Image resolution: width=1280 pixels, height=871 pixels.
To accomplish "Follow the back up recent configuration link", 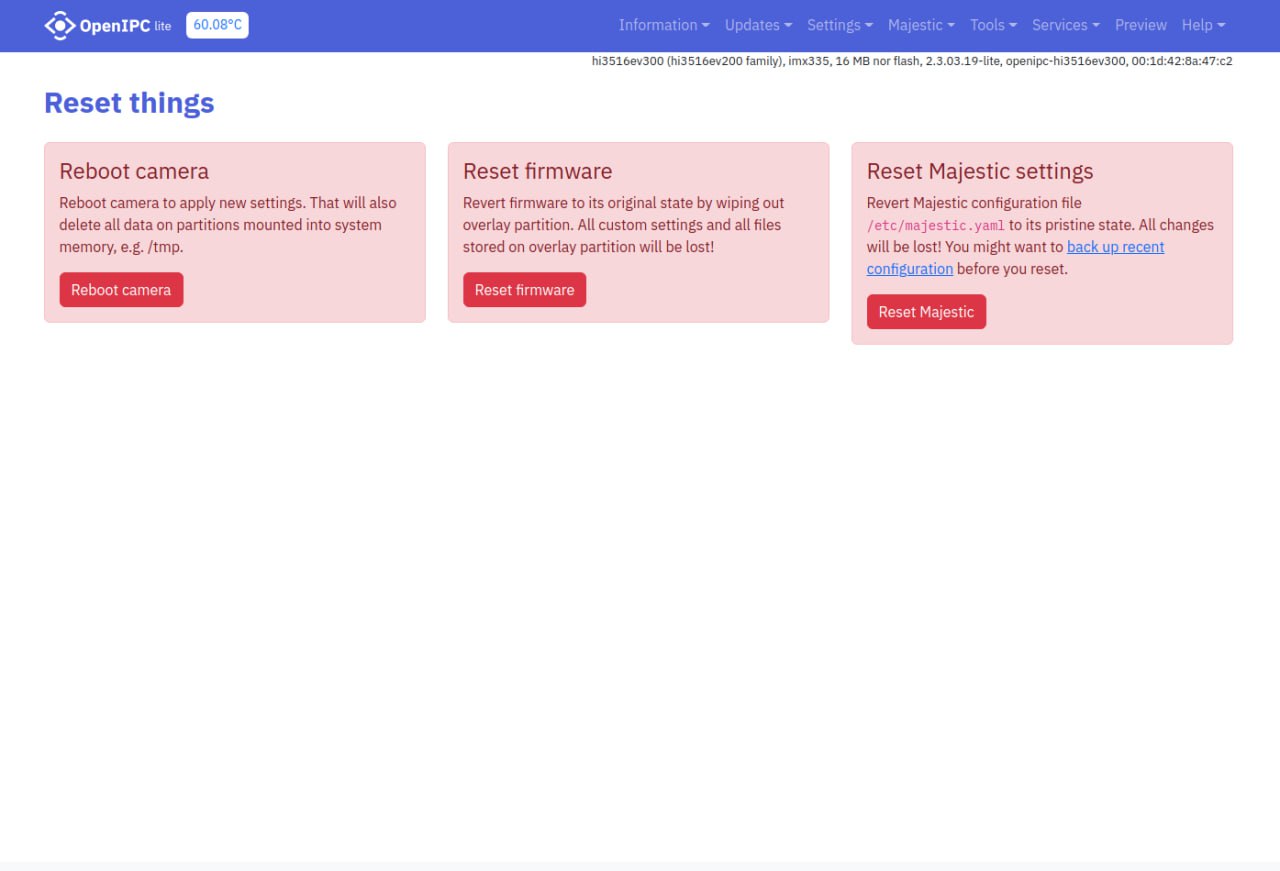I will 1115,247.
